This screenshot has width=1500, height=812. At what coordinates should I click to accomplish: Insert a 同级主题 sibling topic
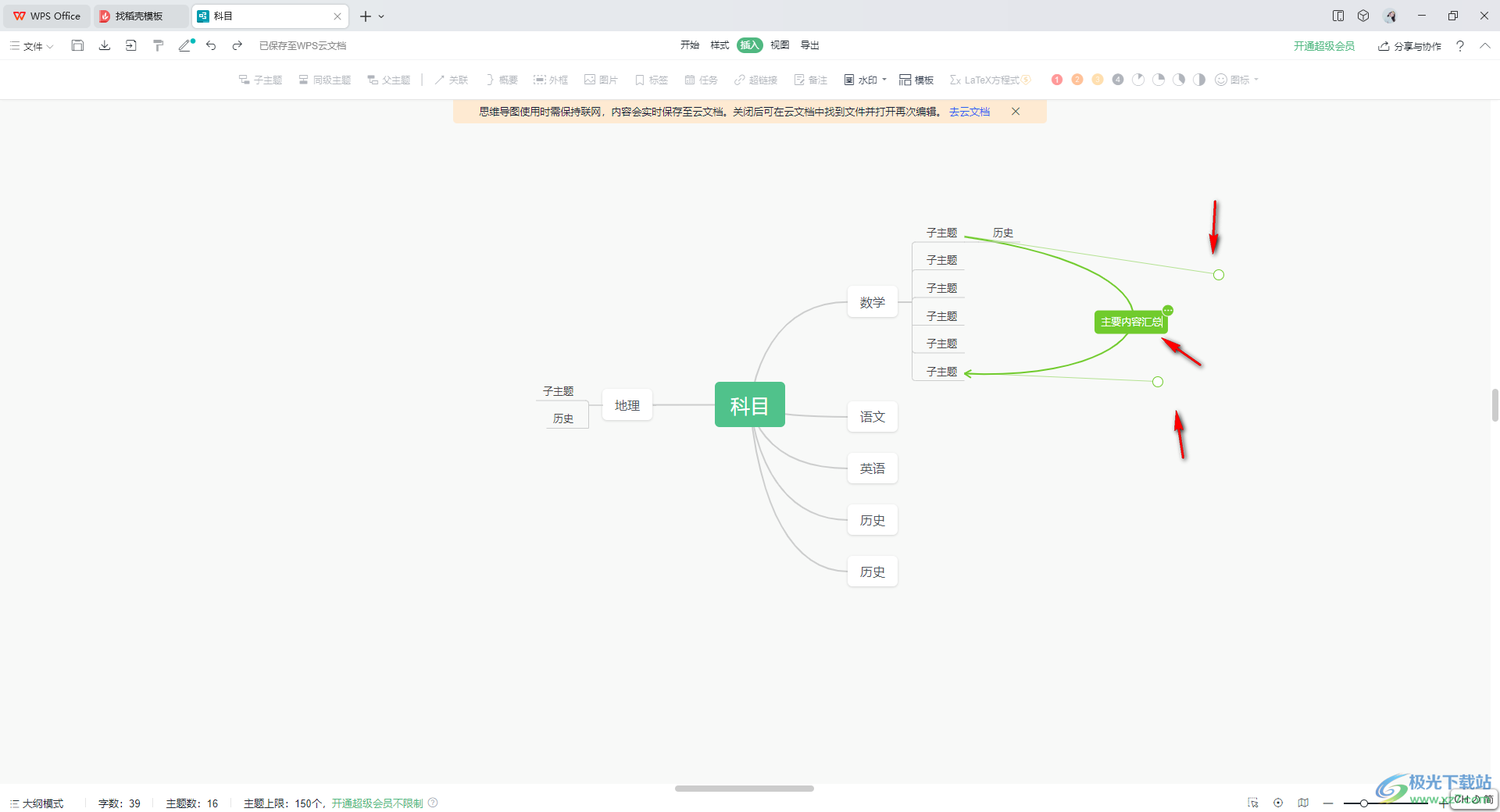(x=325, y=80)
